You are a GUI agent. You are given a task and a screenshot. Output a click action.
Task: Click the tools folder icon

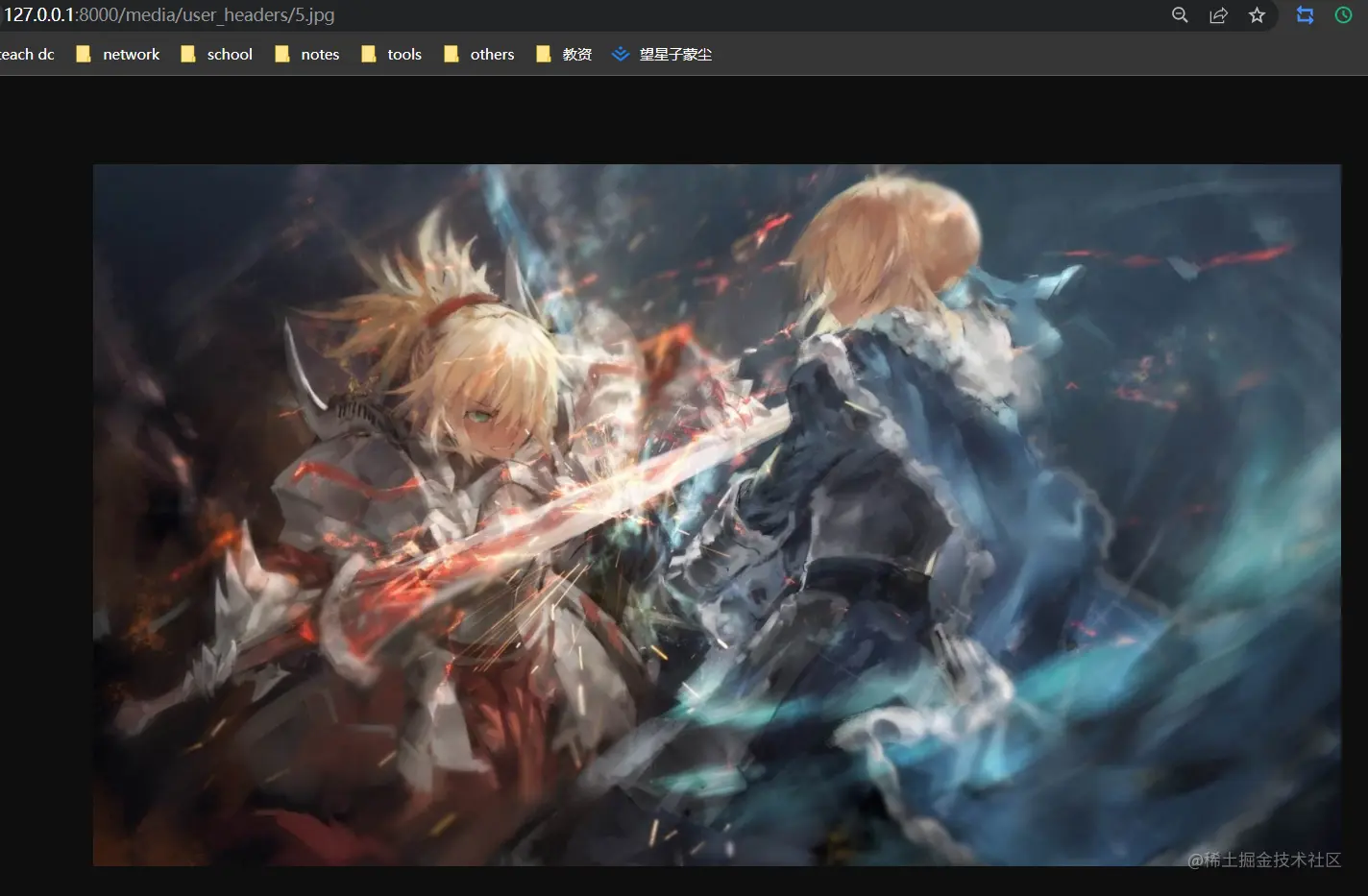pos(369,55)
